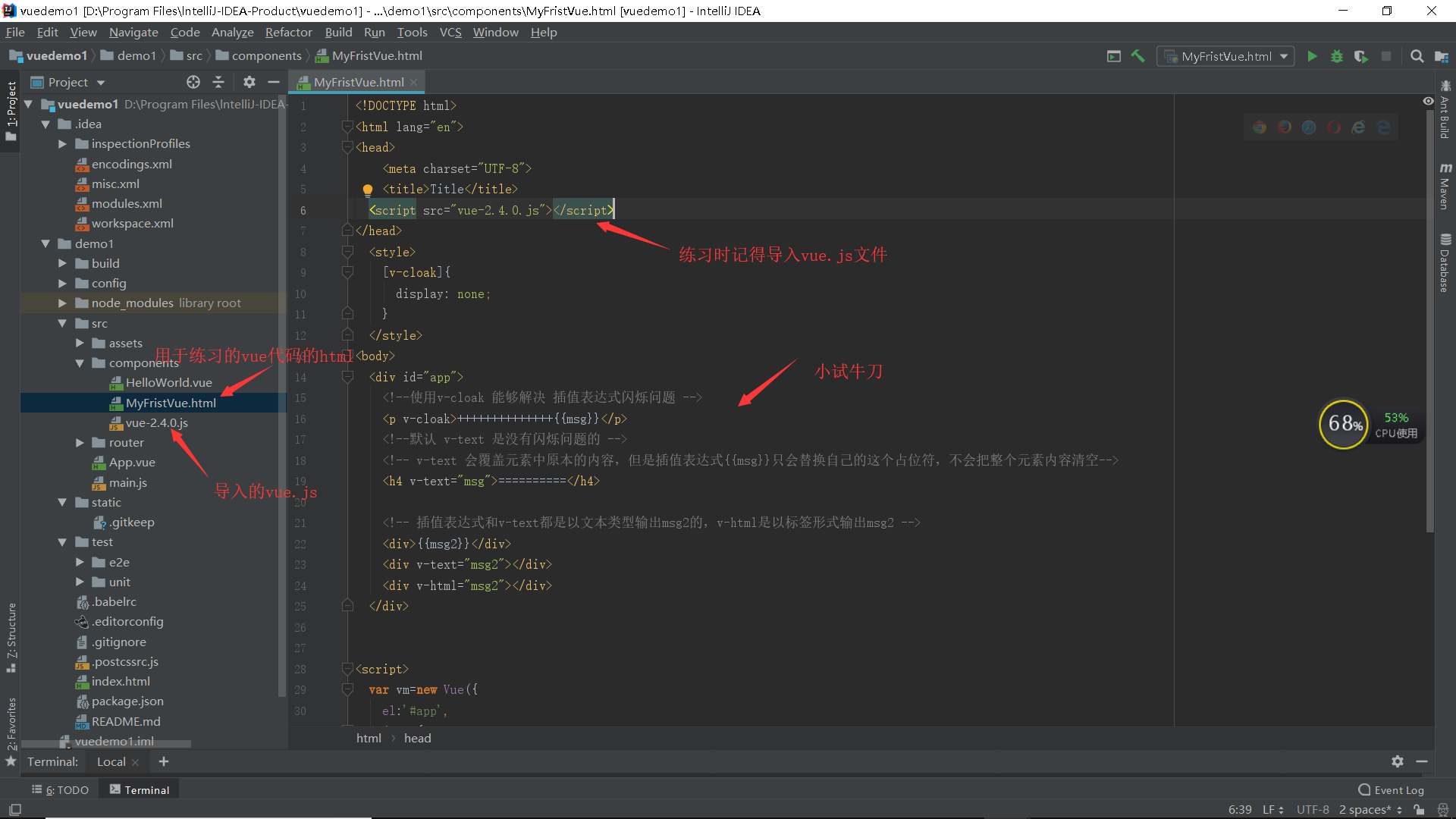Run with Coverage shield icon
Screen dimensions: 1456x819
[x=1361, y=56]
